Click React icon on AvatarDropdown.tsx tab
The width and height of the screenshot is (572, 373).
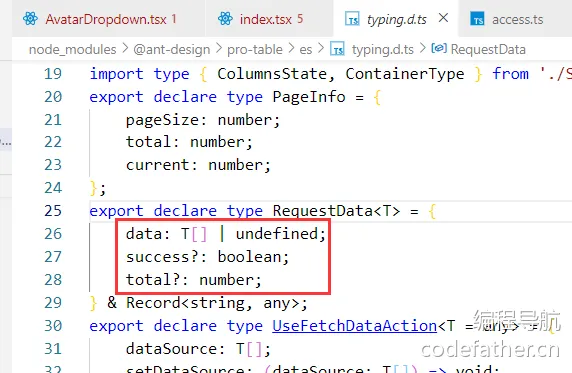[x=30, y=19]
